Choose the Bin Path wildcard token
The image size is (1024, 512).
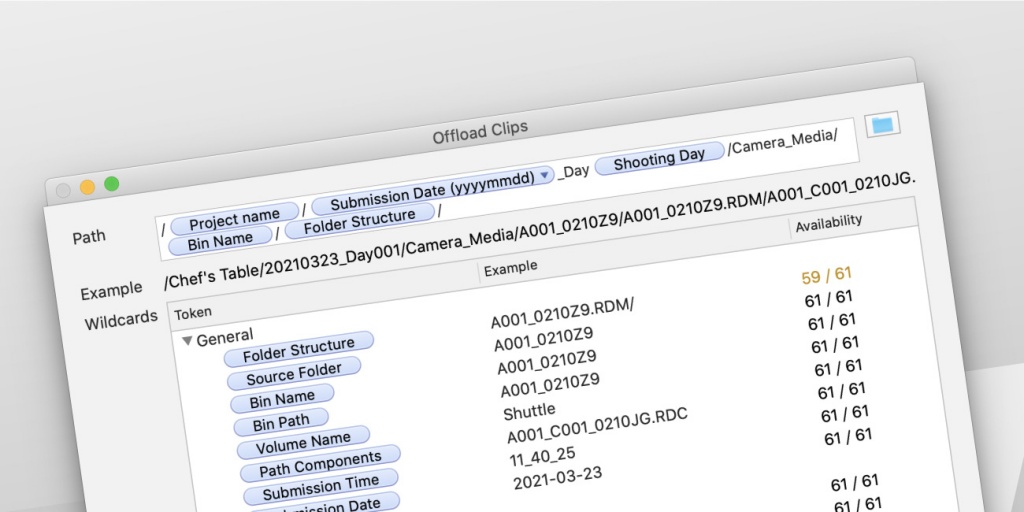pyautogui.click(x=281, y=422)
